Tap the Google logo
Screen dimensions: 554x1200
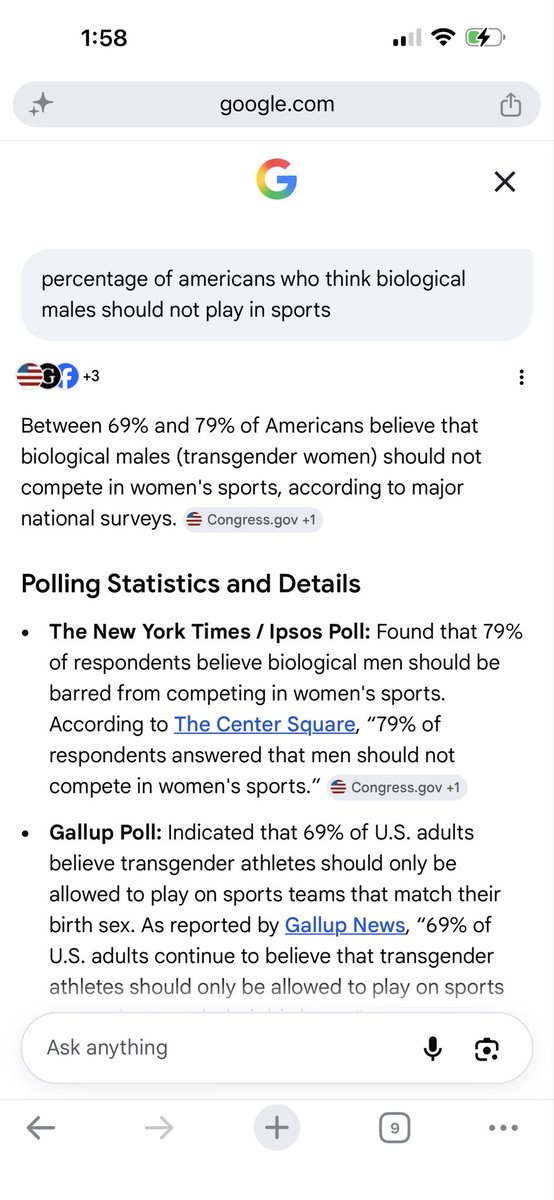[277, 180]
